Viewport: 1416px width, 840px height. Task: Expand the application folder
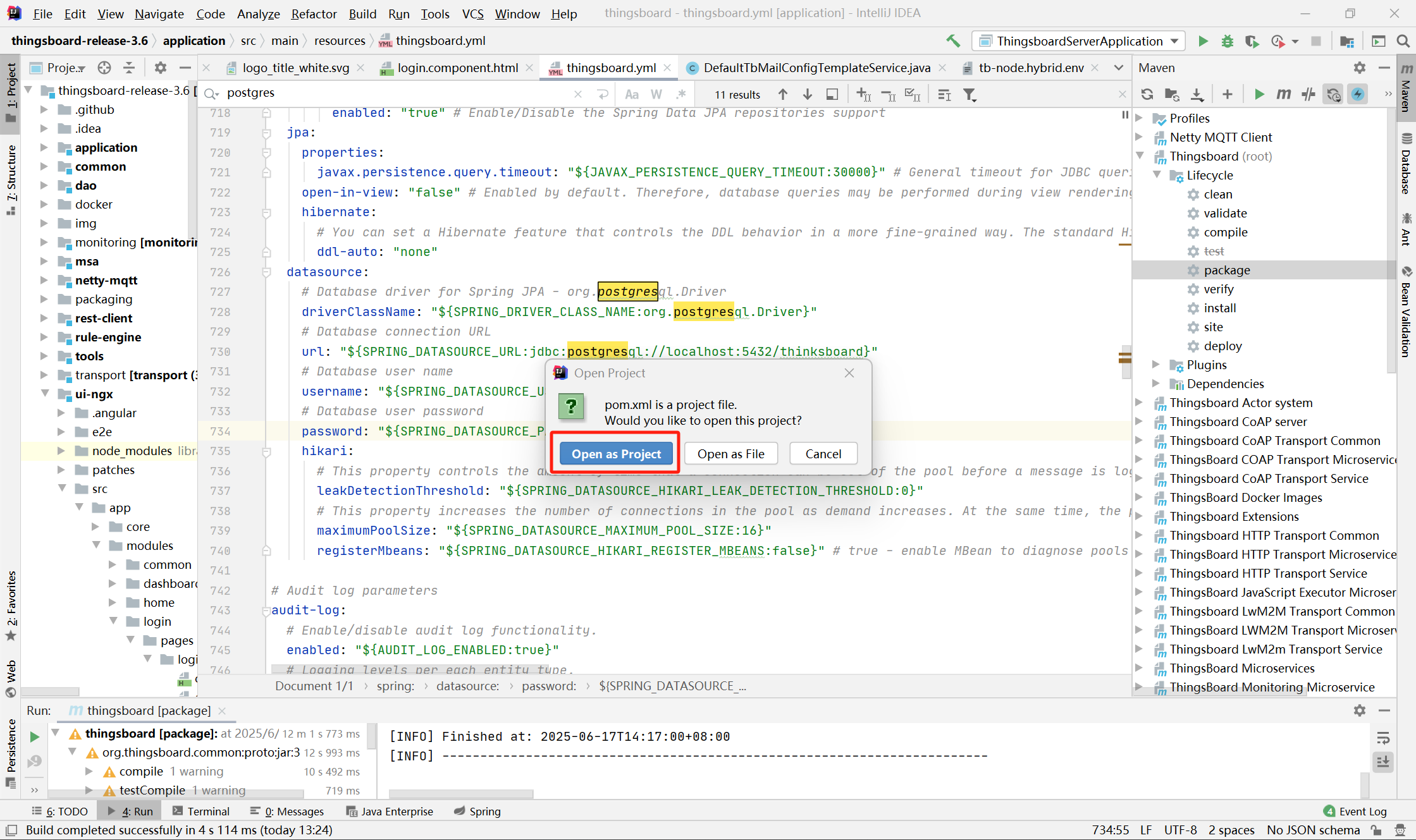tap(44, 147)
